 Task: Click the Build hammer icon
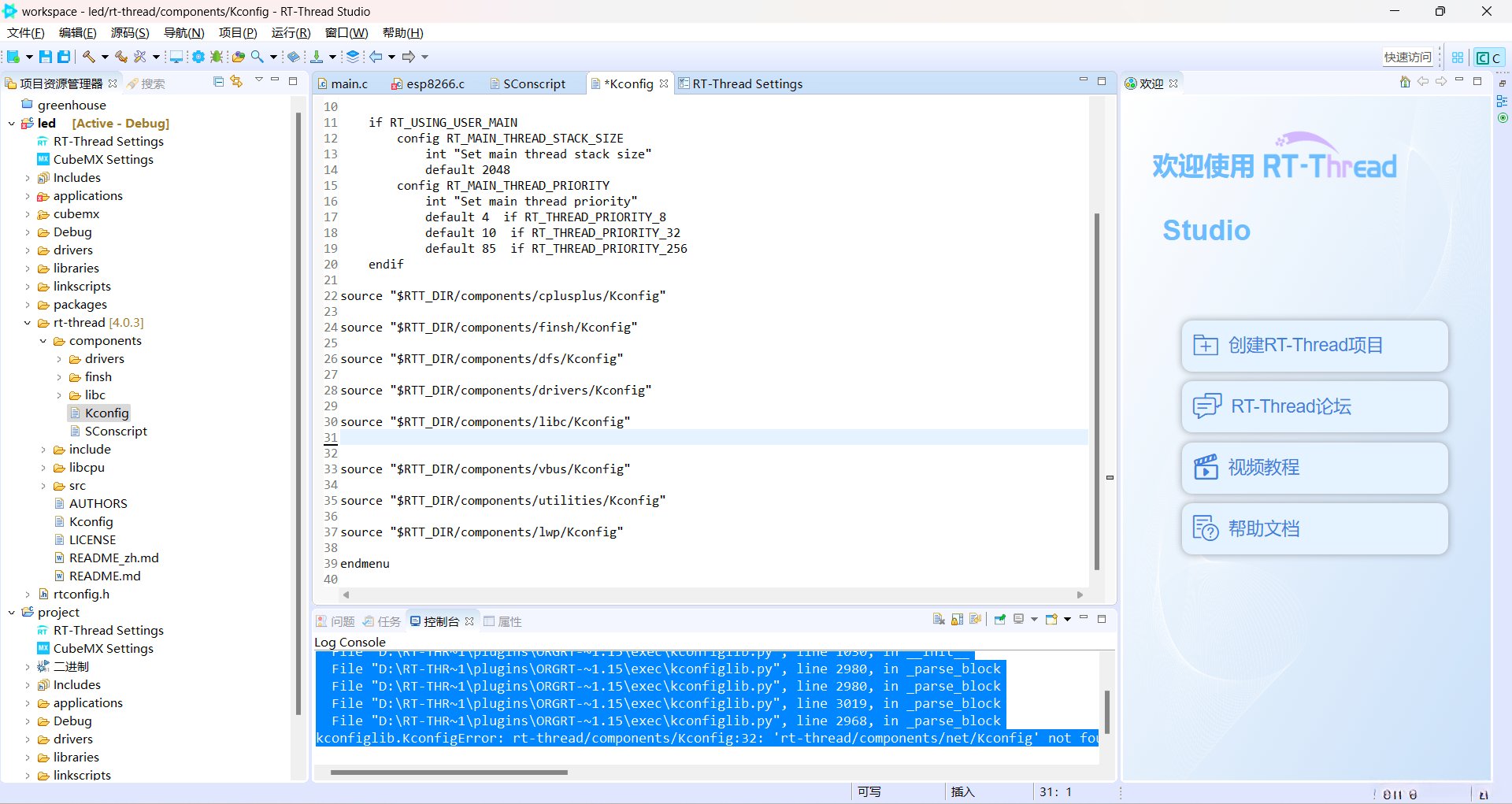tap(89, 57)
